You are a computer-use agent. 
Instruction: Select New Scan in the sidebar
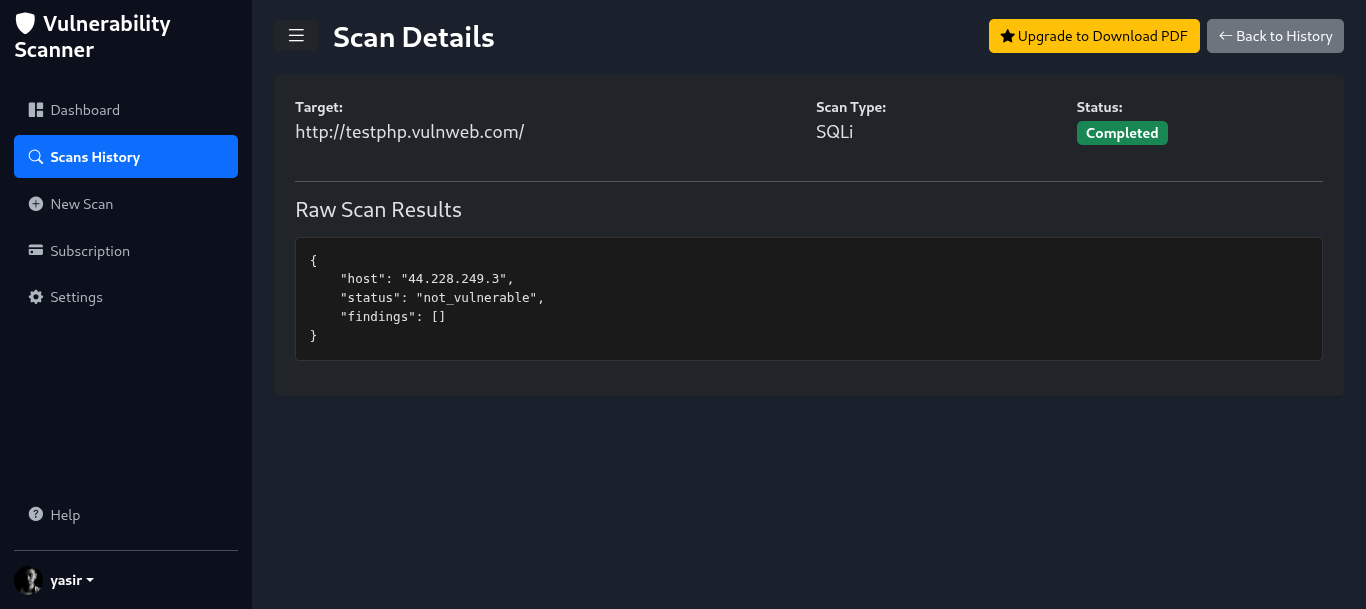point(82,204)
